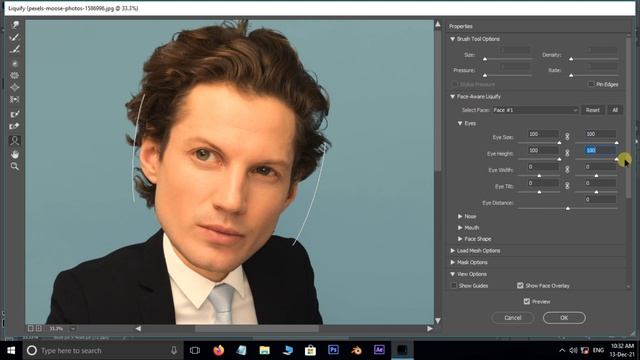Collapse the Brush Tool Options section
The width and height of the screenshot is (640, 360).
[x=453, y=39]
